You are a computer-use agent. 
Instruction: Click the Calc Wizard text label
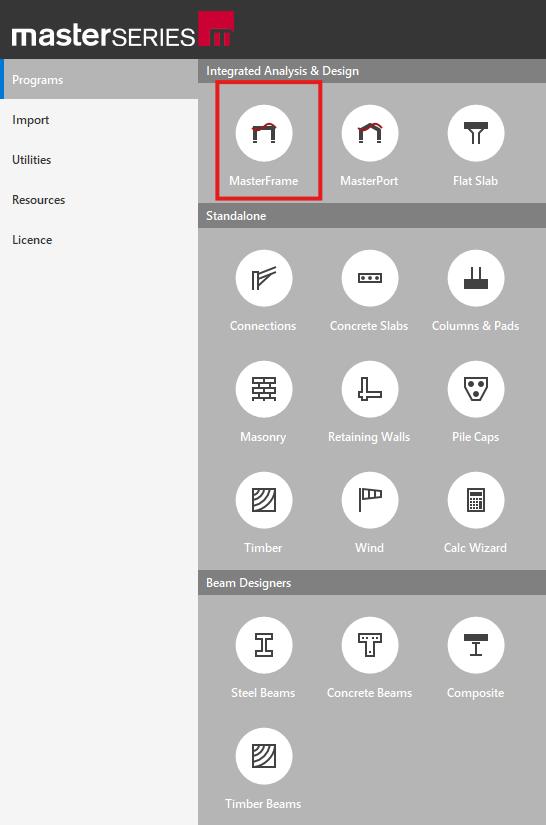(x=476, y=548)
